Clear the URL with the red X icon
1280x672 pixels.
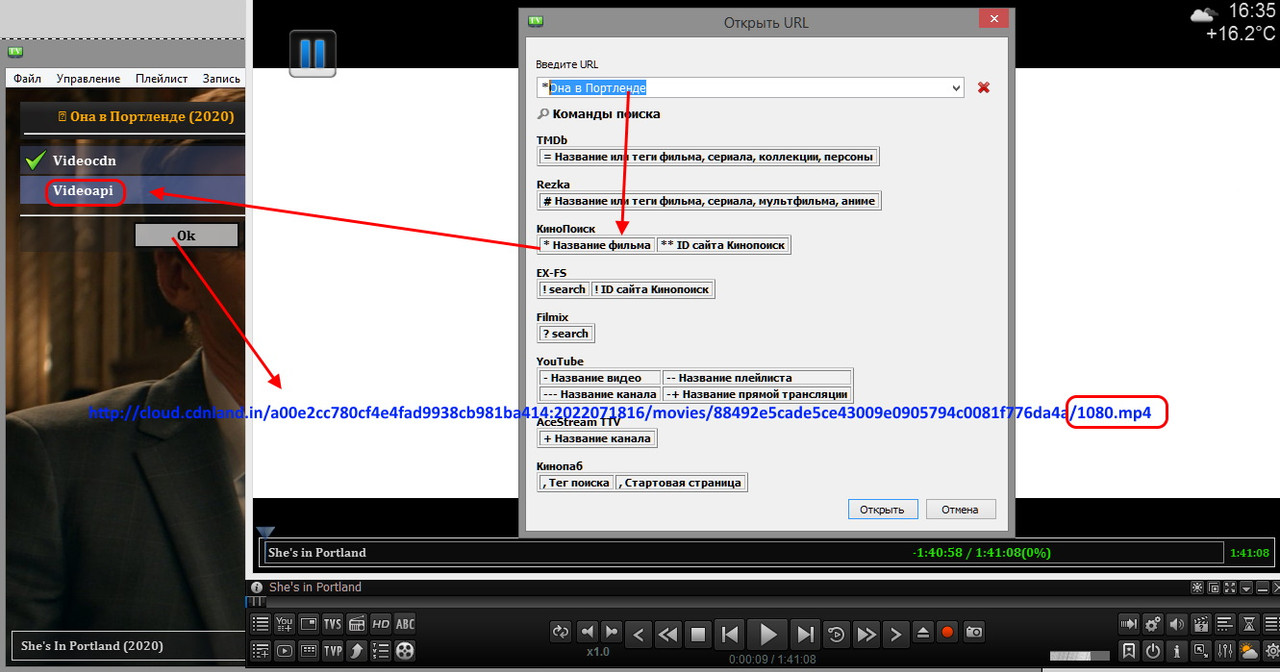click(984, 87)
